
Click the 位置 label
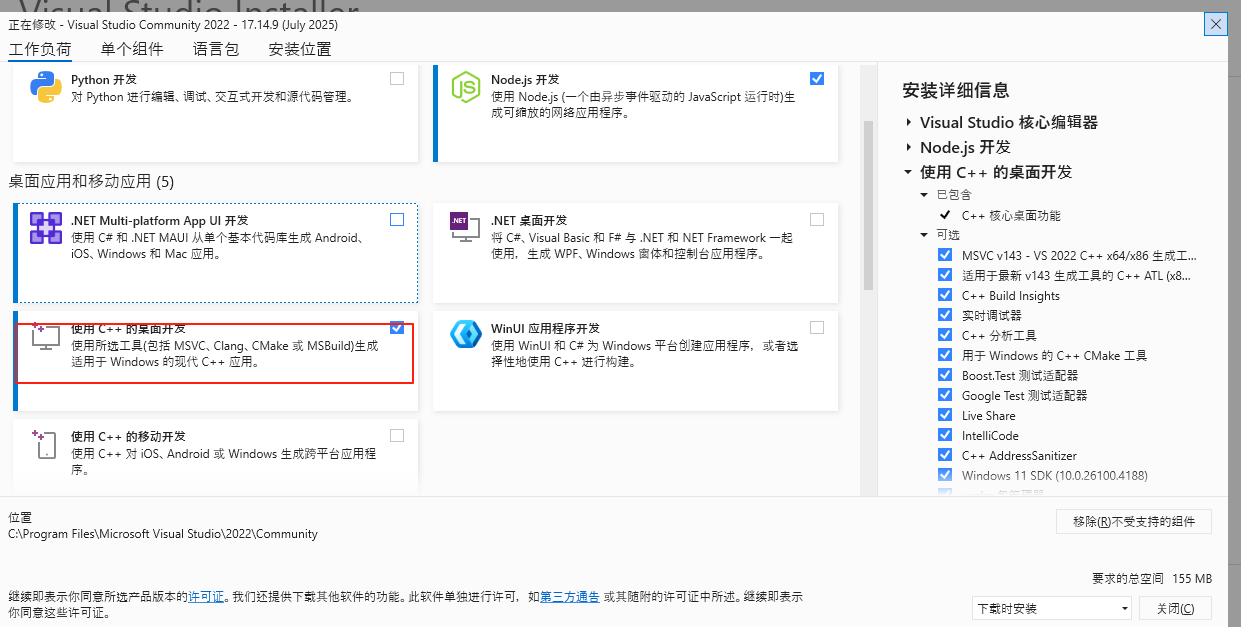(x=20, y=518)
